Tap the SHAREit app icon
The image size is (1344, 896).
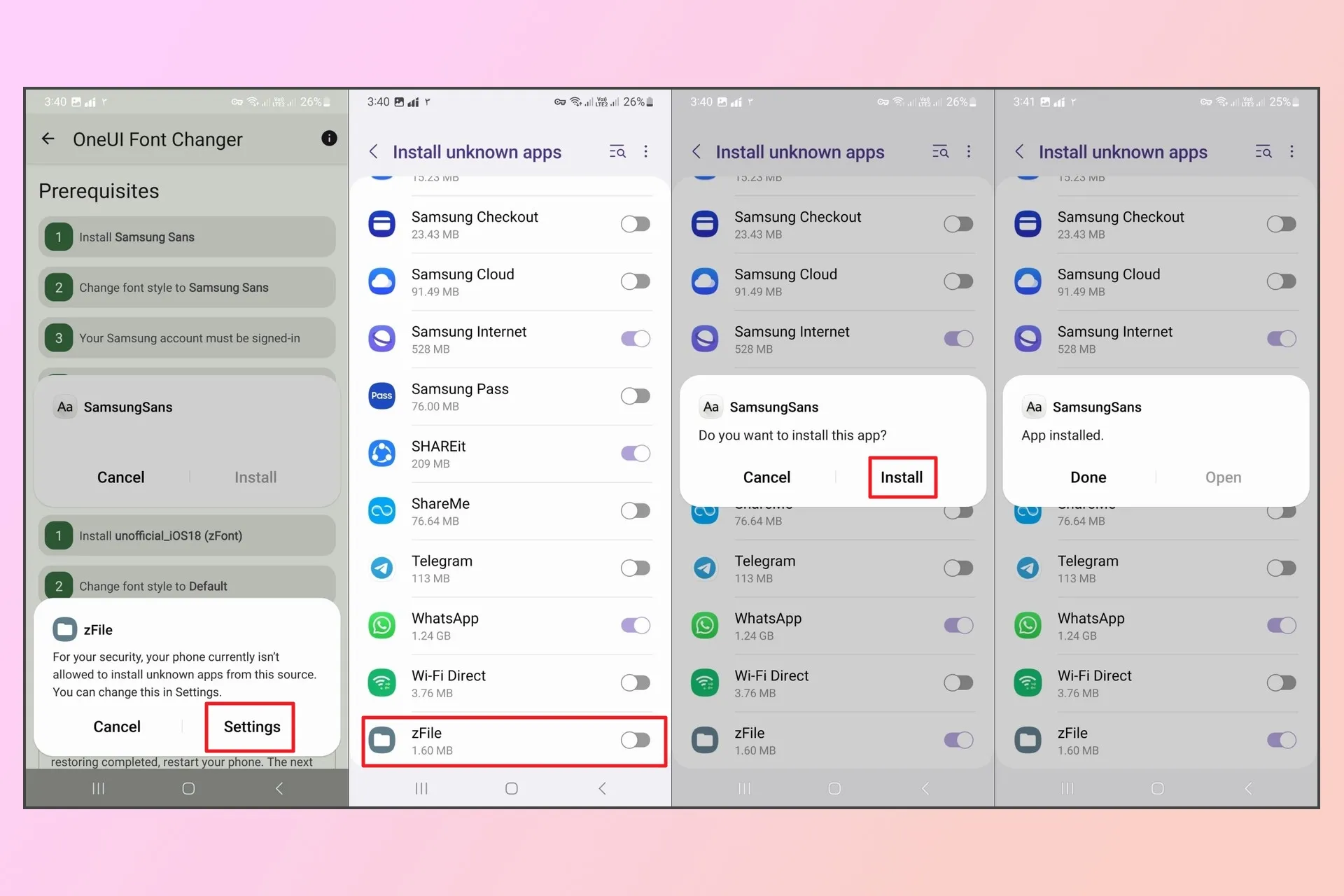pyautogui.click(x=382, y=454)
